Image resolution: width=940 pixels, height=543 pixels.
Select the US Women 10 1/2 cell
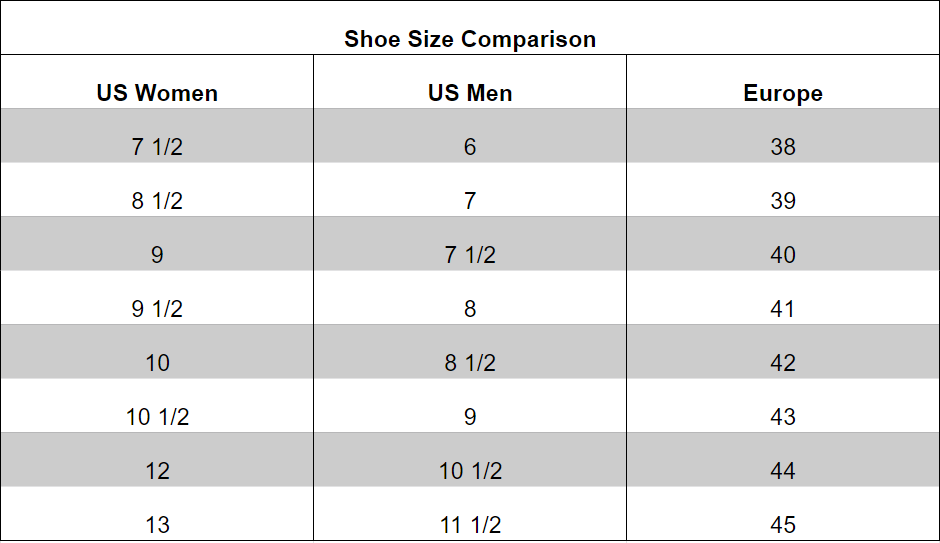pyautogui.click(x=157, y=417)
